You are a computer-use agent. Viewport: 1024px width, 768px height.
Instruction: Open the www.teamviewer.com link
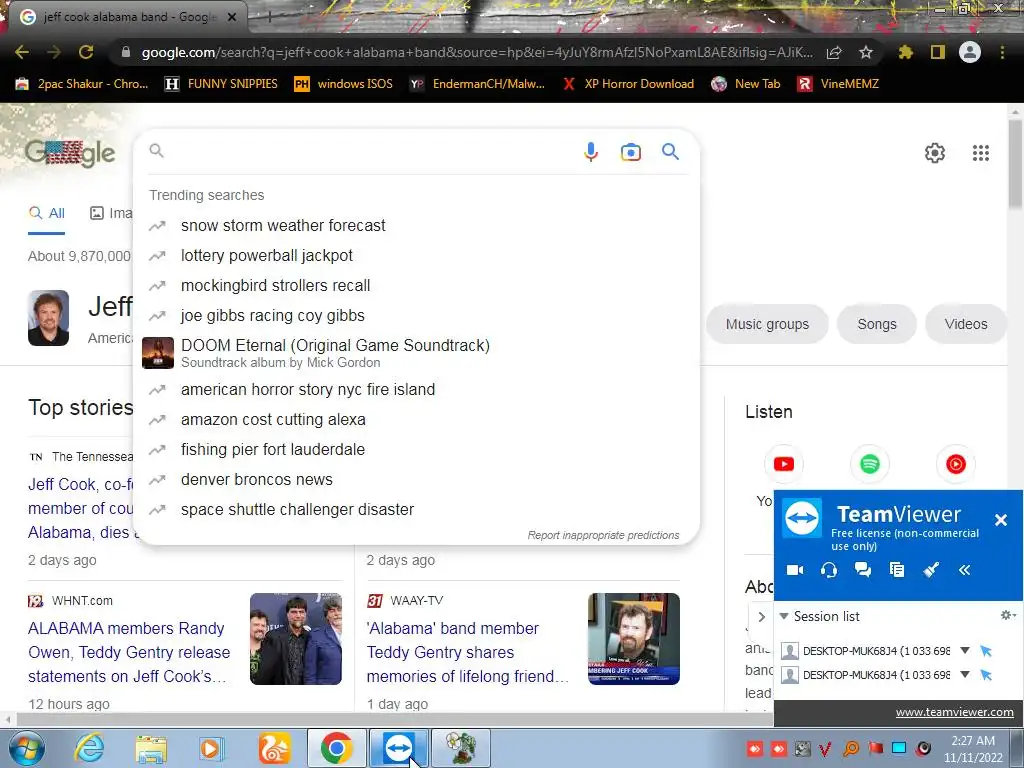point(954,712)
